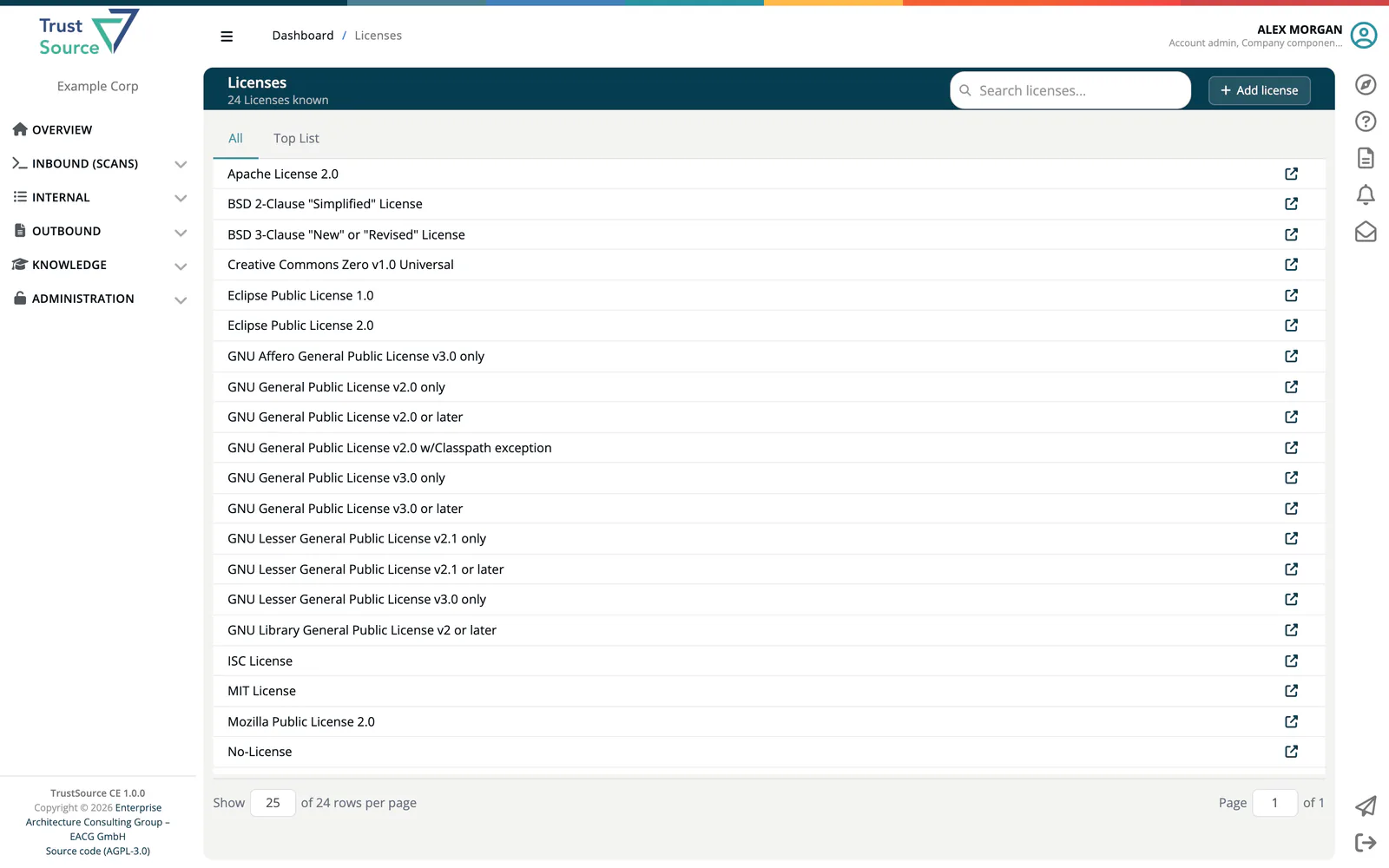Open external link for No-License row
1389x868 pixels.
1292,752
